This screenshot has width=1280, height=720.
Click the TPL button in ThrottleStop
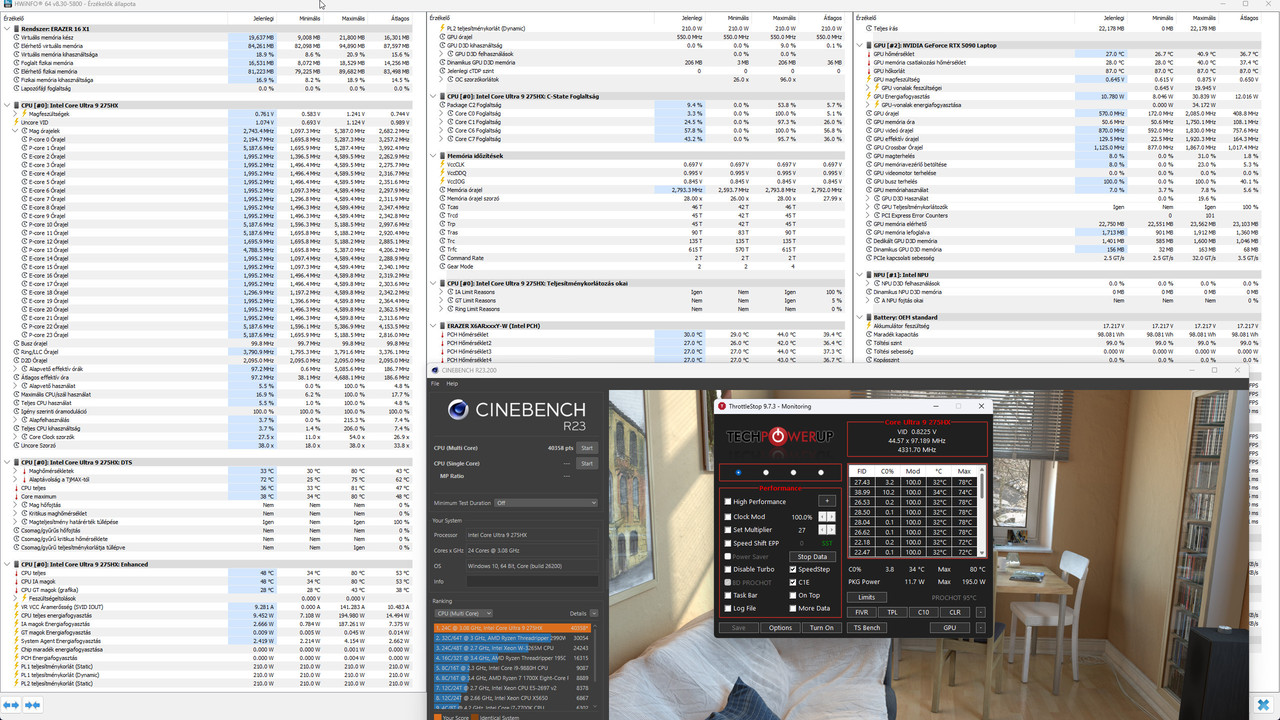pyautogui.click(x=892, y=612)
